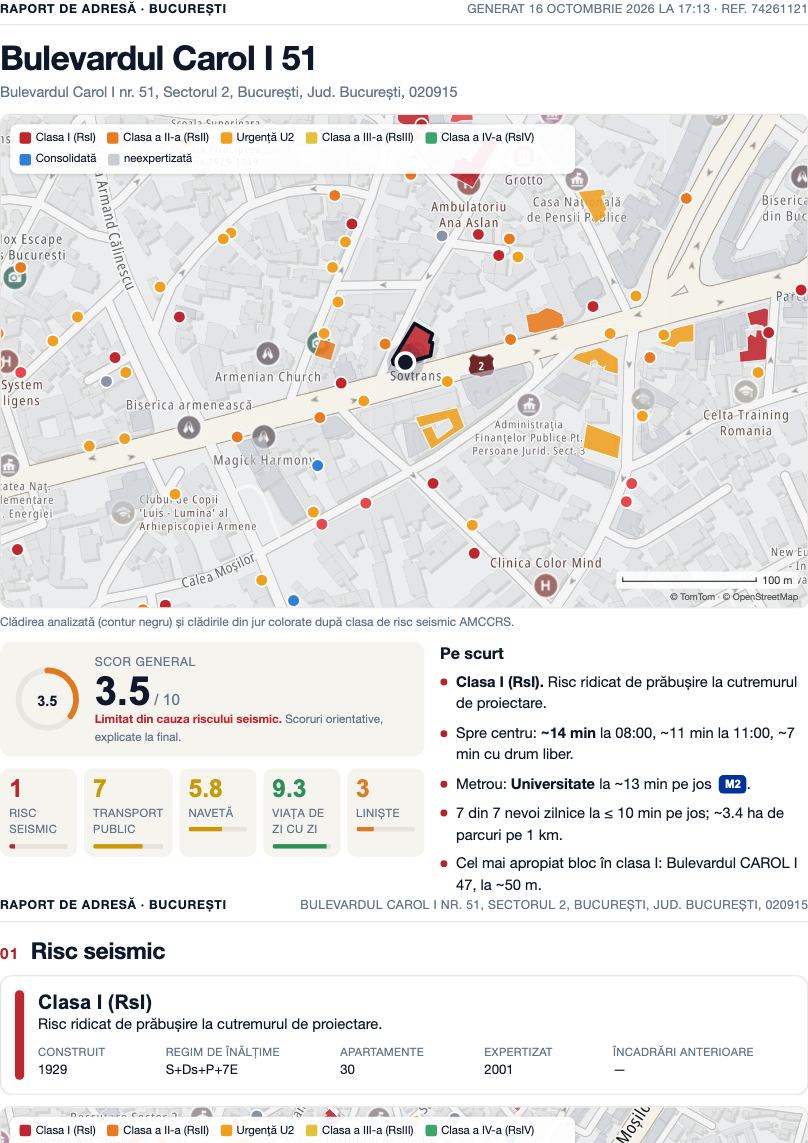The image size is (808, 1143).
Task: Click the Celta Training Romania map icon
Action: pyautogui.click(x=745, y=391)
